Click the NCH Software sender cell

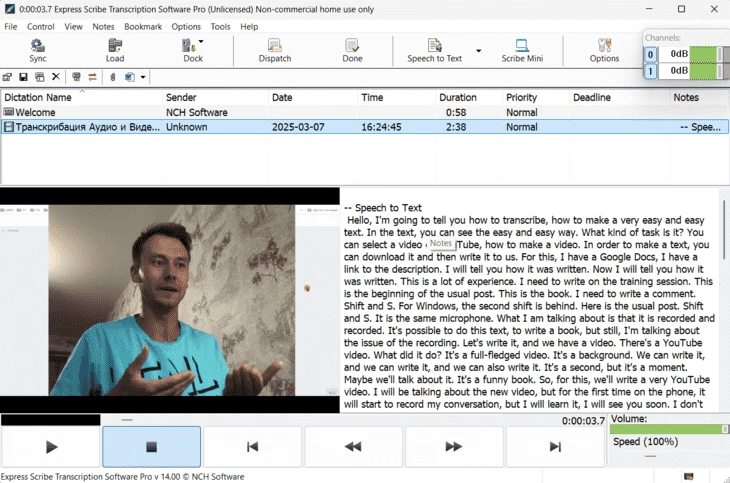pos(196,112)
